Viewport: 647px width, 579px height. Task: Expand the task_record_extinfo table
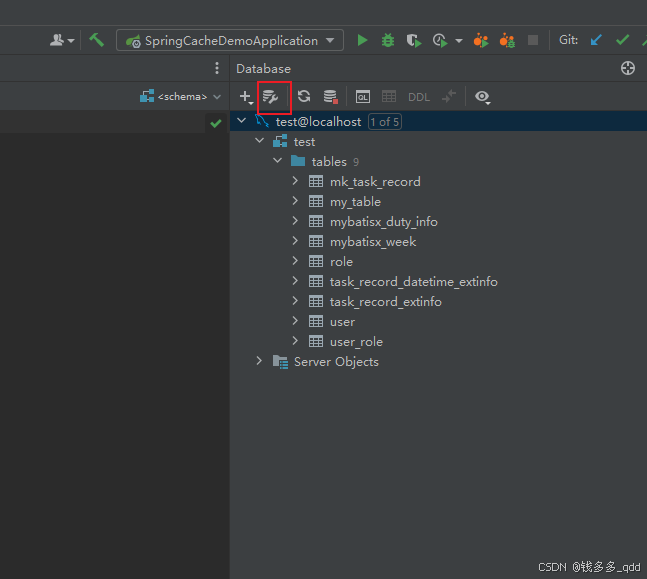pyautogui.click(x=295, y=301)
